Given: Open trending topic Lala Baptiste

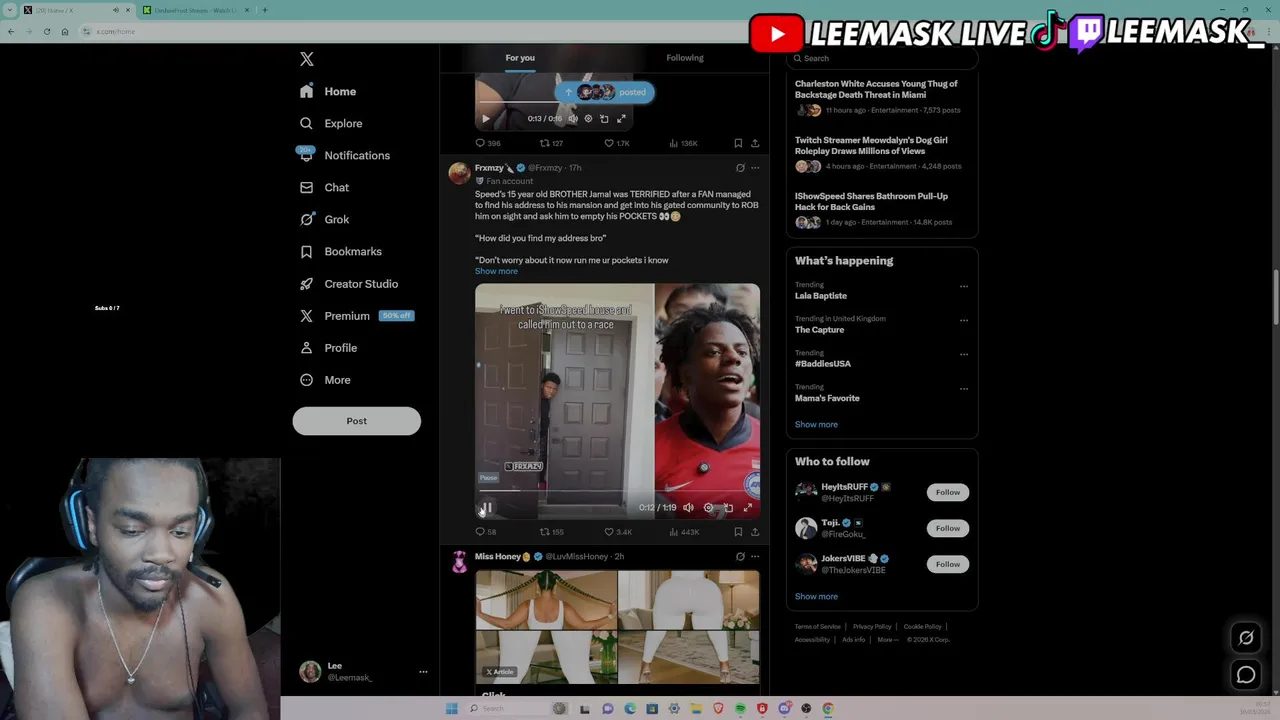Looking at the screenshot, I should 821,296.
